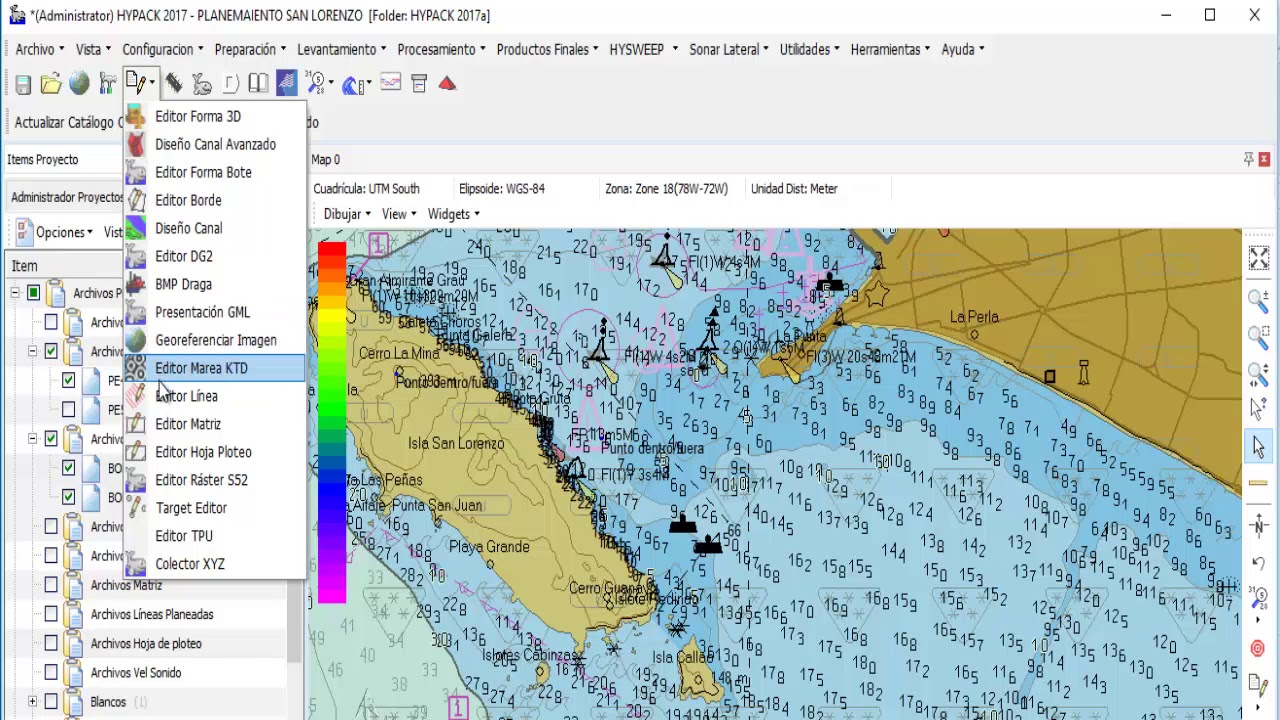Click Actualizar Catálogo button
Screen dimensions: 1280x720
click(68, 122)
